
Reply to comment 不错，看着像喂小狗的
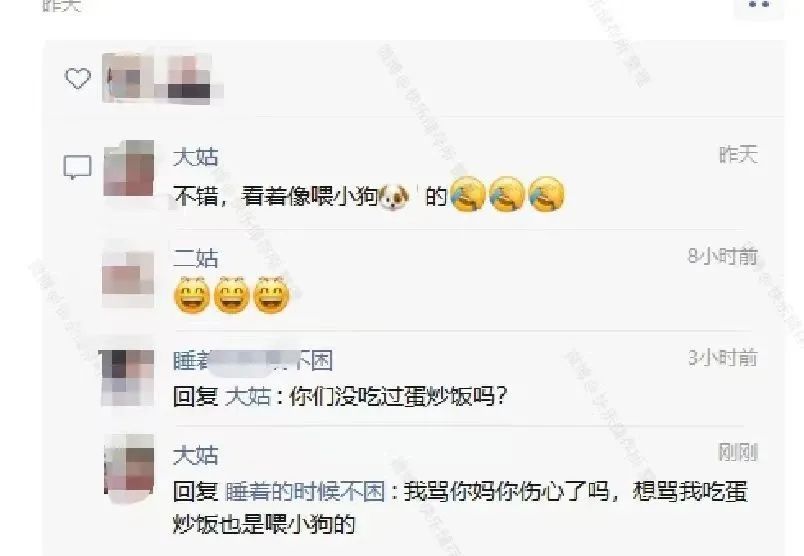(369, 195)
